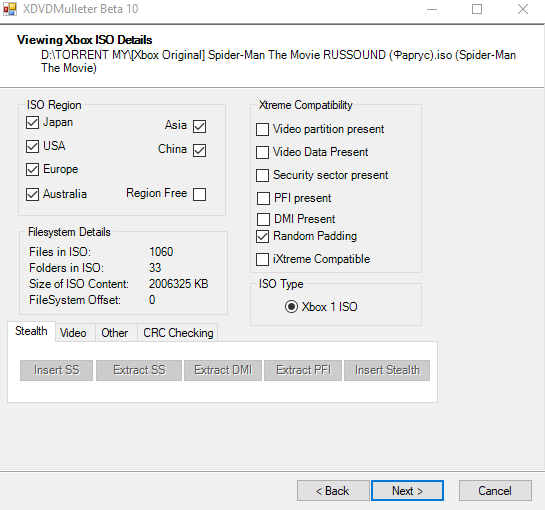Tick the PFI present checkbox
The image size is (545, 510).
coord(263,199)
